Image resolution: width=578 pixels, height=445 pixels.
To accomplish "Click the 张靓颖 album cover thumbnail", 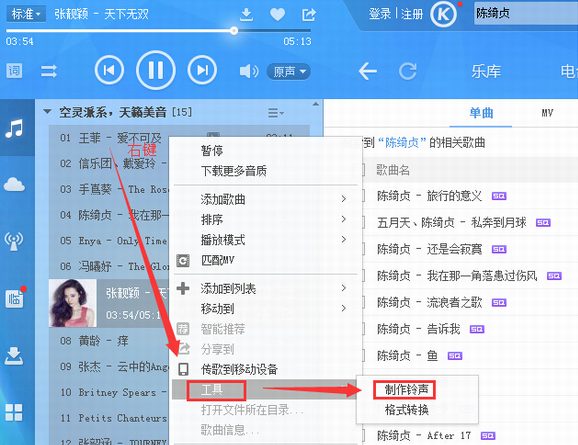I will 73,303.
